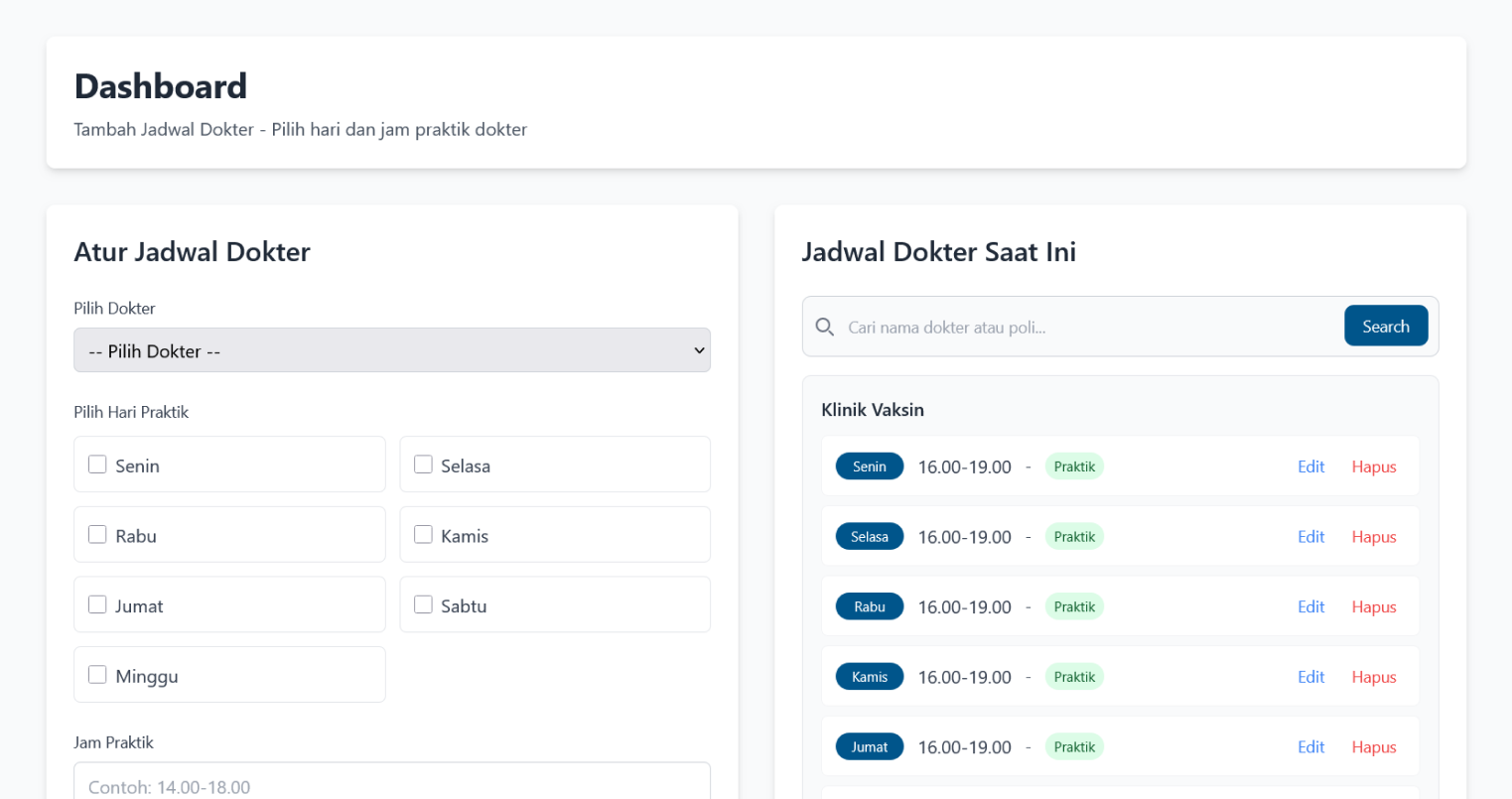1512x799 pixels.
Task: Click the Senin day badge
Action: (870, 466)
